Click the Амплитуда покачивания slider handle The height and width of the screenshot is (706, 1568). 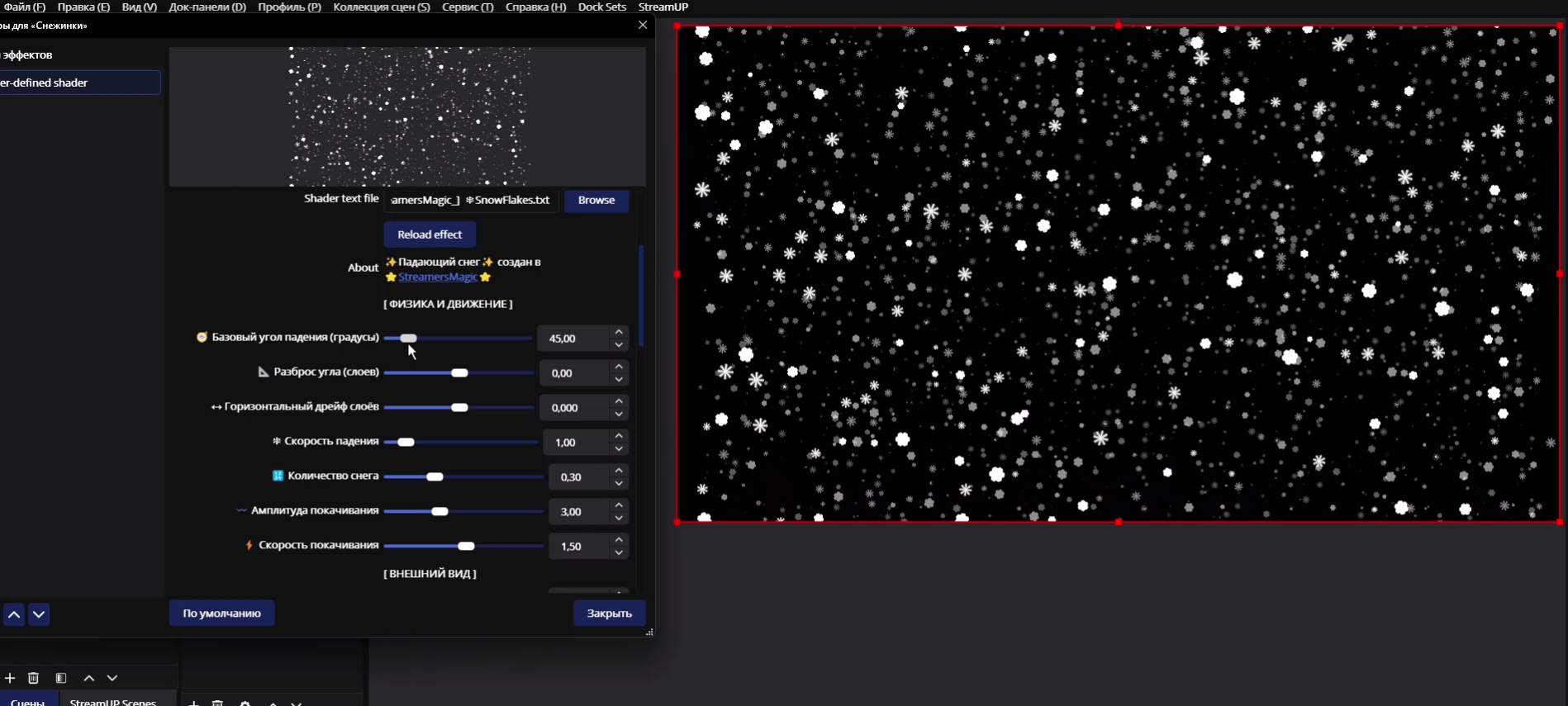pos(440,512)
